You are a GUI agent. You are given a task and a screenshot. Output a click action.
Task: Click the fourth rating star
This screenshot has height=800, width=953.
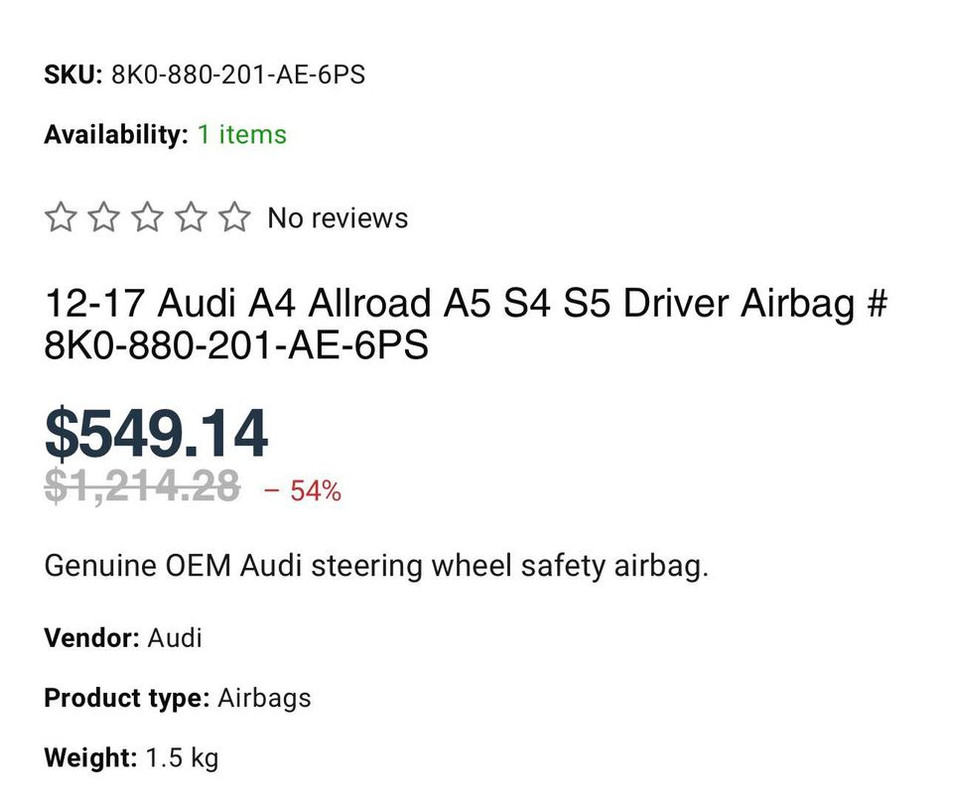[191, 218]
